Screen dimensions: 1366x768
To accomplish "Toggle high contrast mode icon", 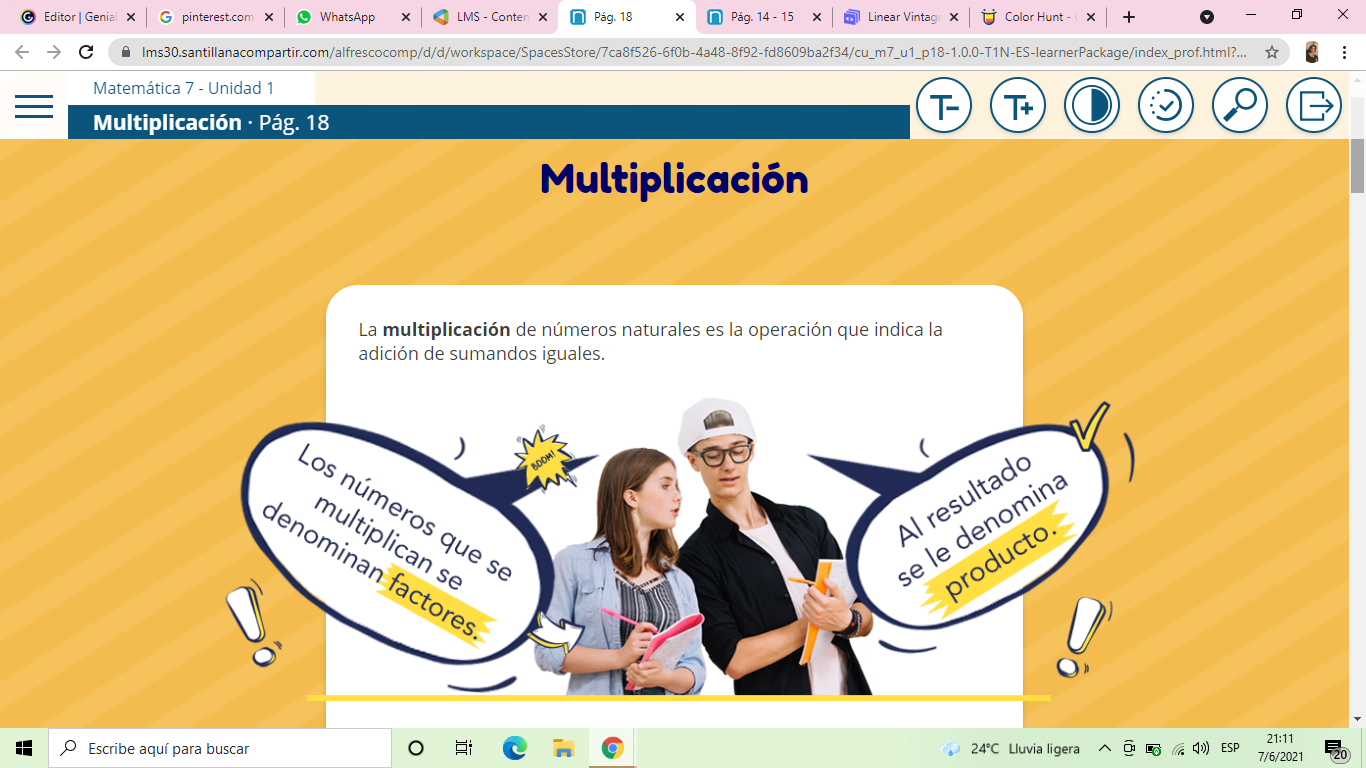I will [x=1091, y=105].
